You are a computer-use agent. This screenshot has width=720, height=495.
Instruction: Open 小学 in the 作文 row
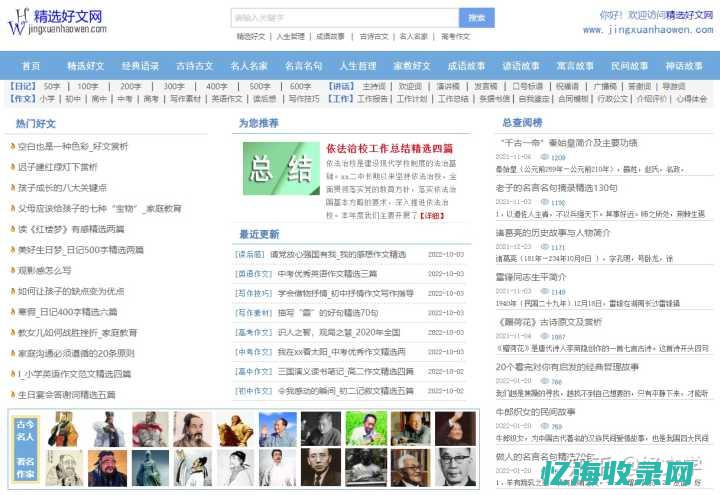[x=47, y=99]
